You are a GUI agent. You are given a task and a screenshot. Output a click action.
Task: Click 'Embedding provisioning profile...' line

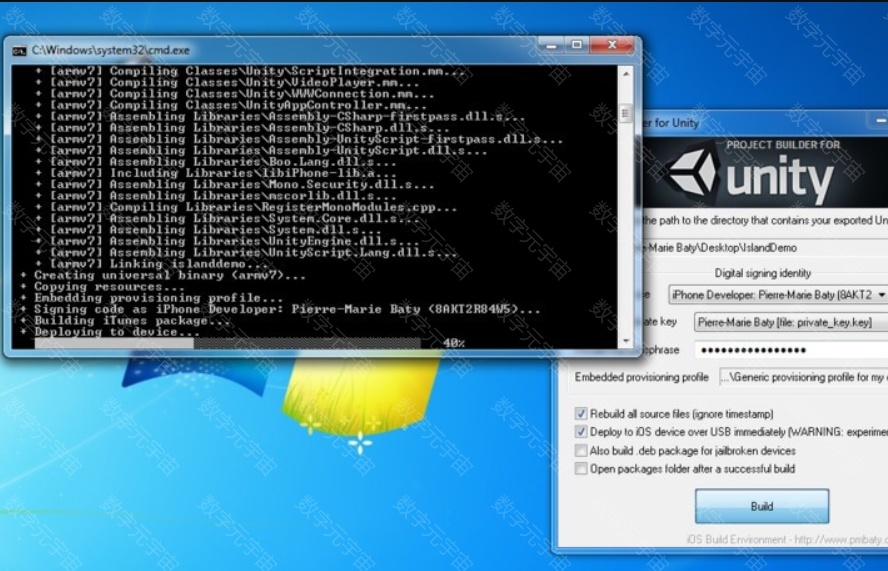[x=151, y=298]
